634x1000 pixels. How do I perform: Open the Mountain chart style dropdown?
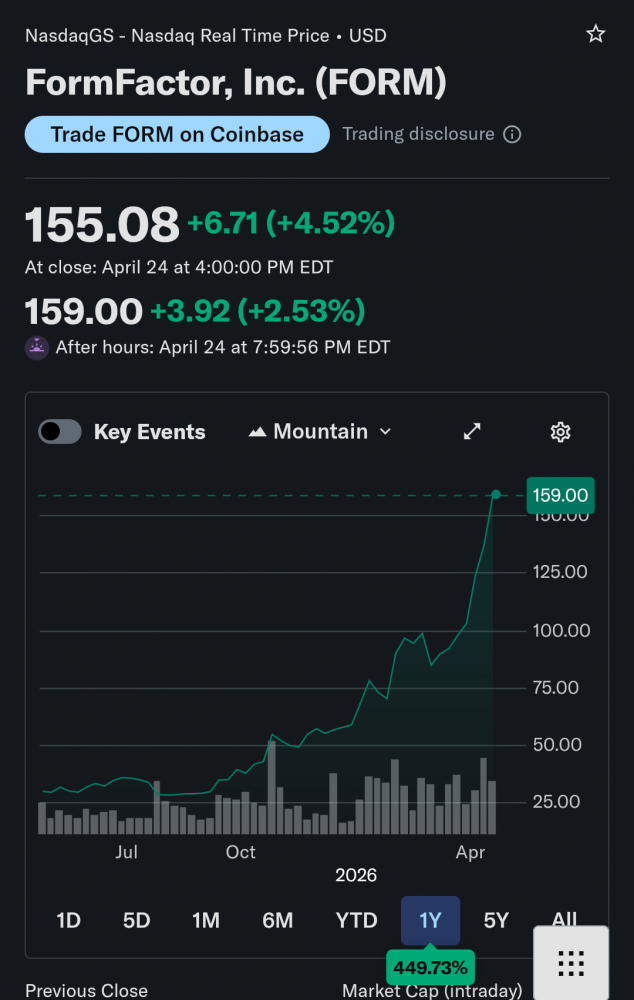320,432
